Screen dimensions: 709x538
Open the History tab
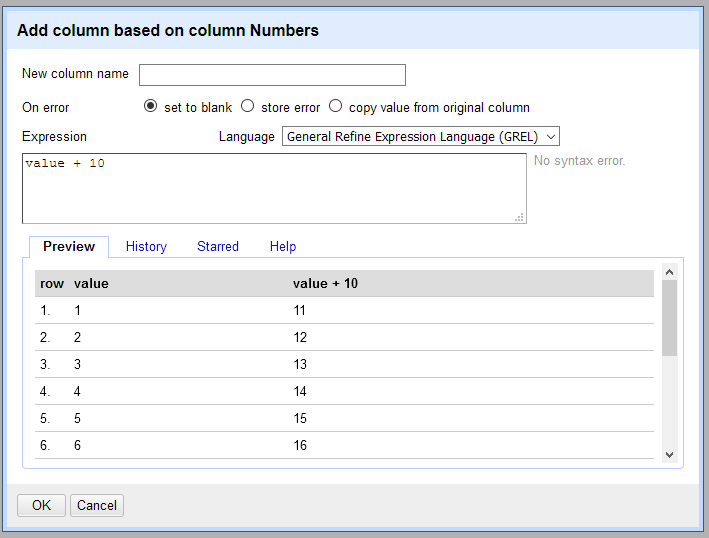pyautogui.click(x=146, y=246)
